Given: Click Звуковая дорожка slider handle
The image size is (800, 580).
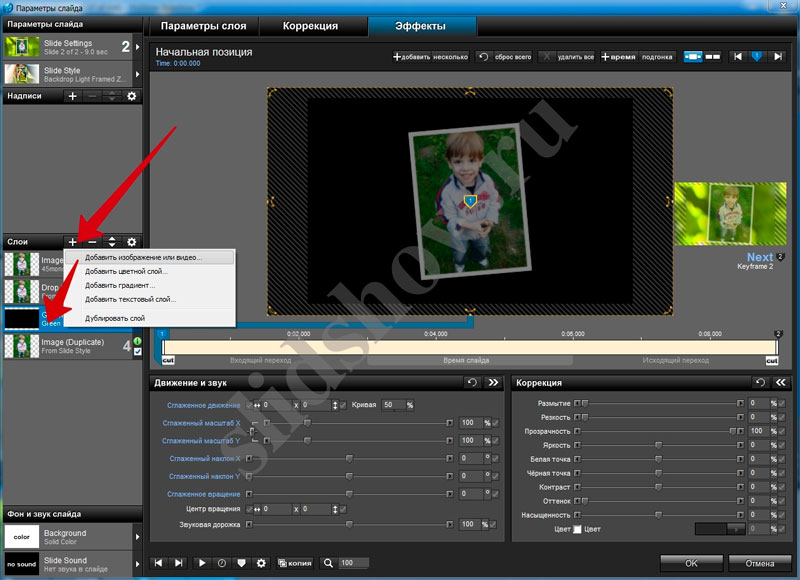Looking at the screenshot, I should [x=349, y=524].
